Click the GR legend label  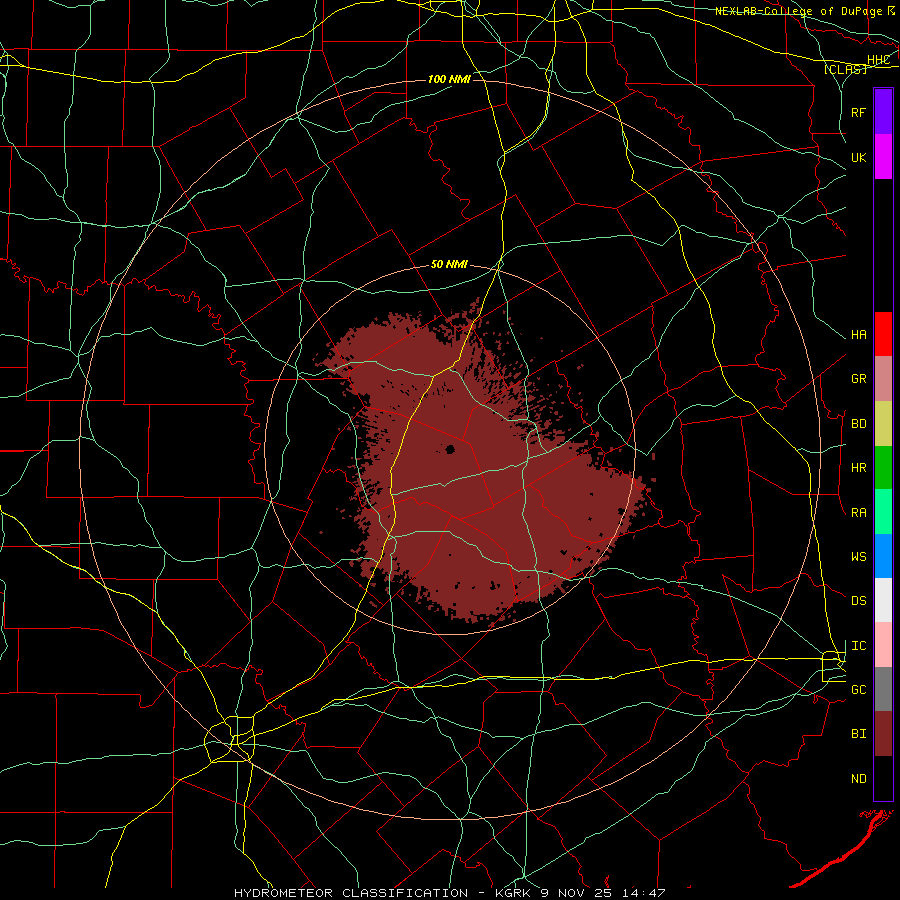pyautogui.click(x=858, y=379)
